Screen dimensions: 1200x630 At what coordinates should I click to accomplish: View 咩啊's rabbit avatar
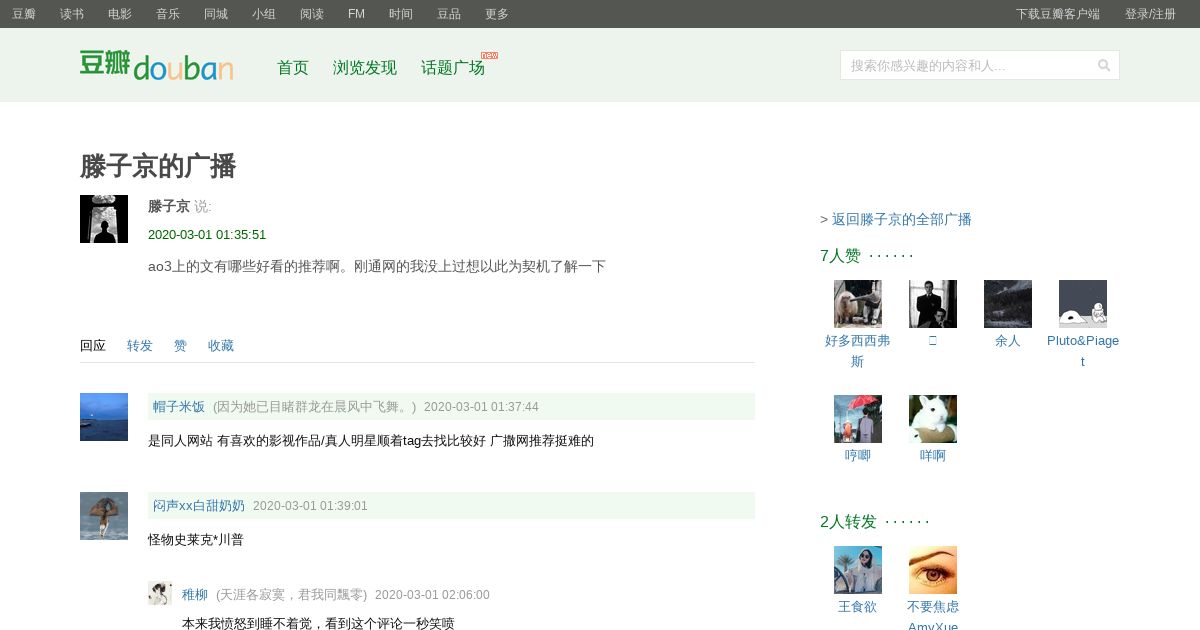[933, 419]
